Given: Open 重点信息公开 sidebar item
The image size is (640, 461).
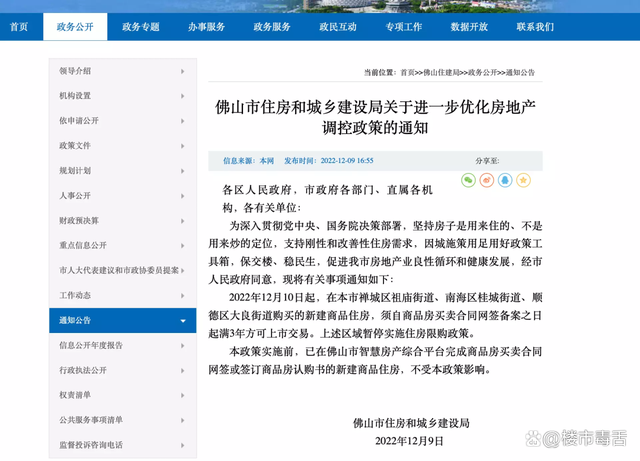Looking at the screenshot, I should coord(122,245).
